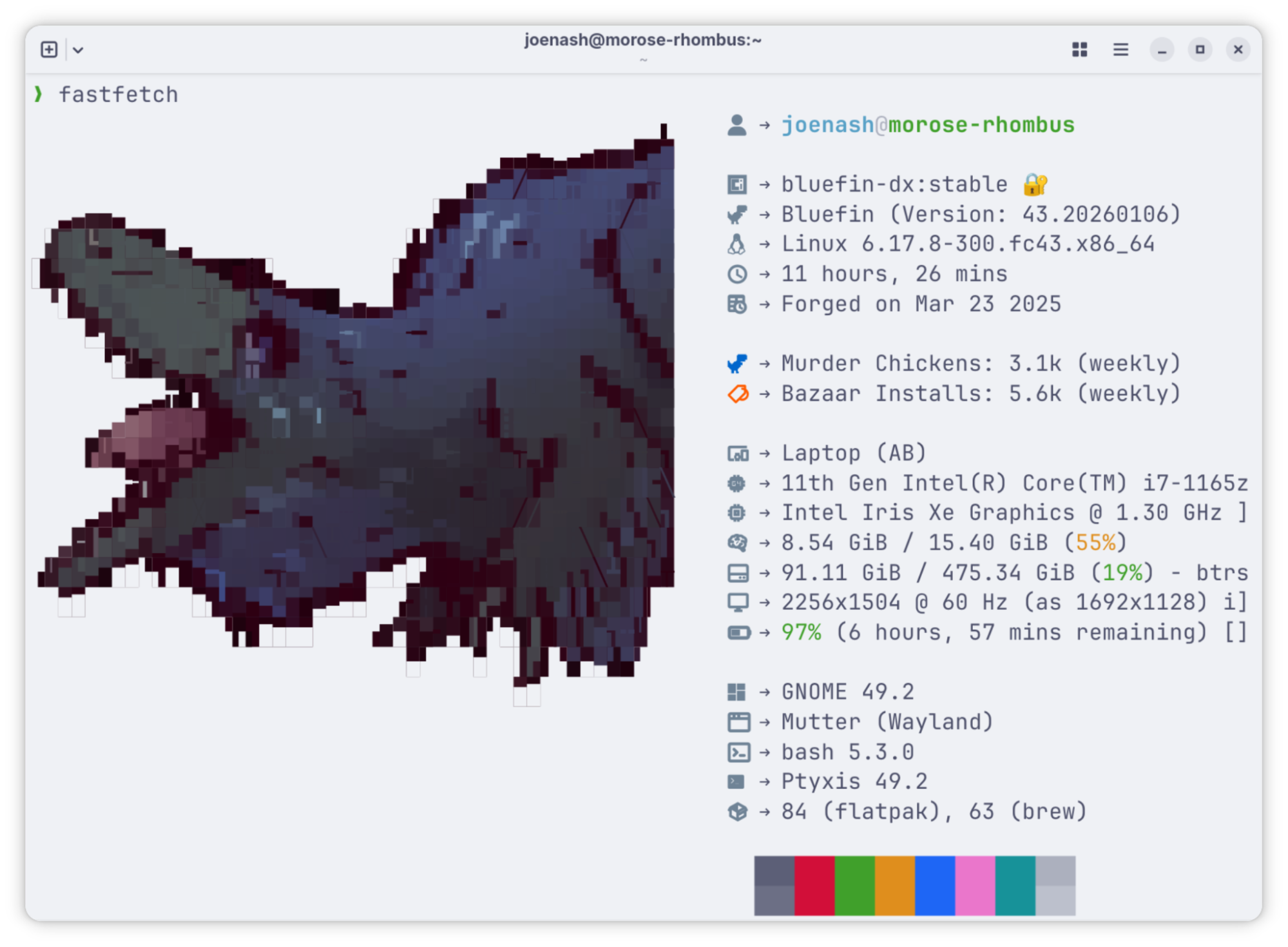The width and height of the screenshot is (1288, 947).
Task: Click the new tab plus button
Action: pos(49,50)
